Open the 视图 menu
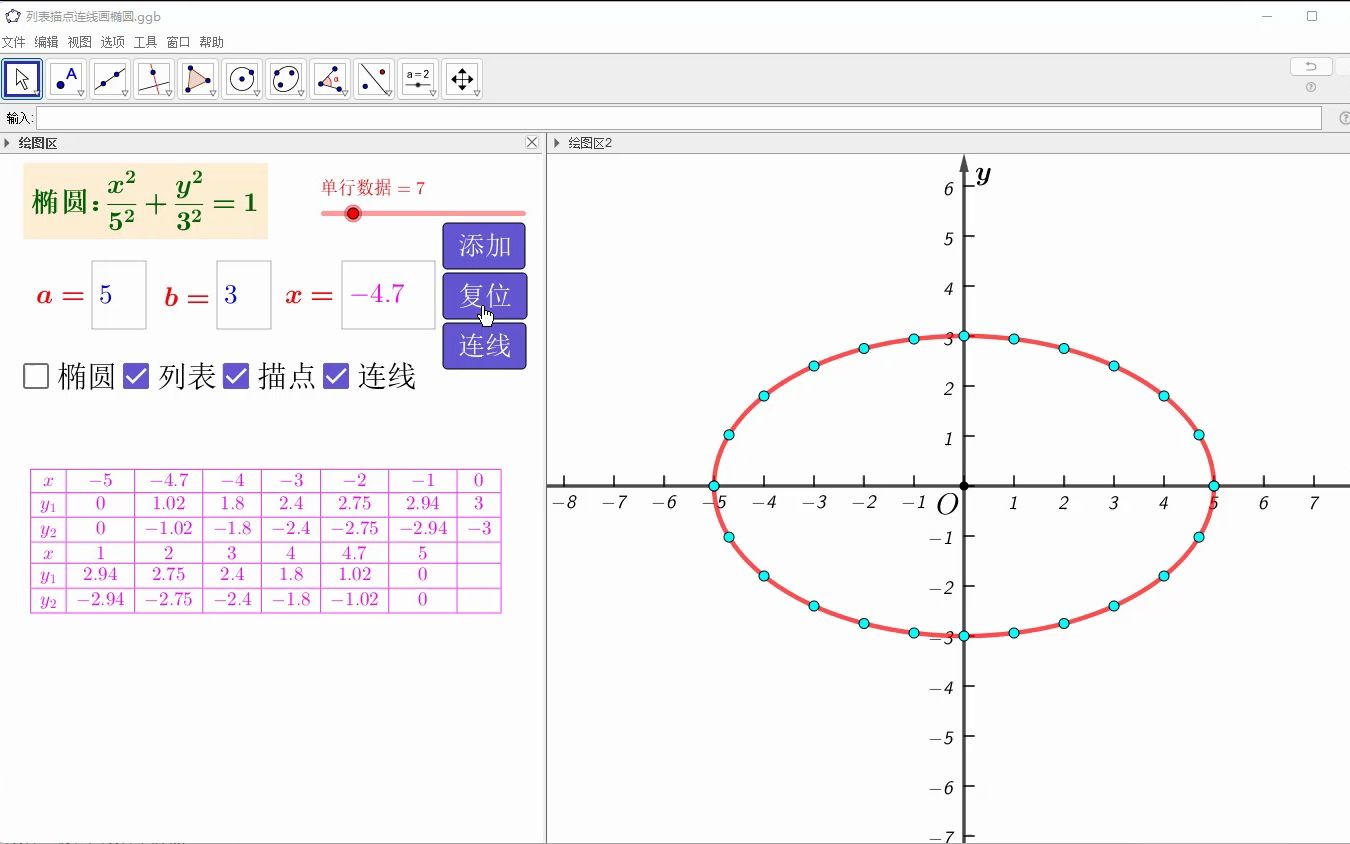The height and width of the screenshot is (844, 1350). coord(79,42)
